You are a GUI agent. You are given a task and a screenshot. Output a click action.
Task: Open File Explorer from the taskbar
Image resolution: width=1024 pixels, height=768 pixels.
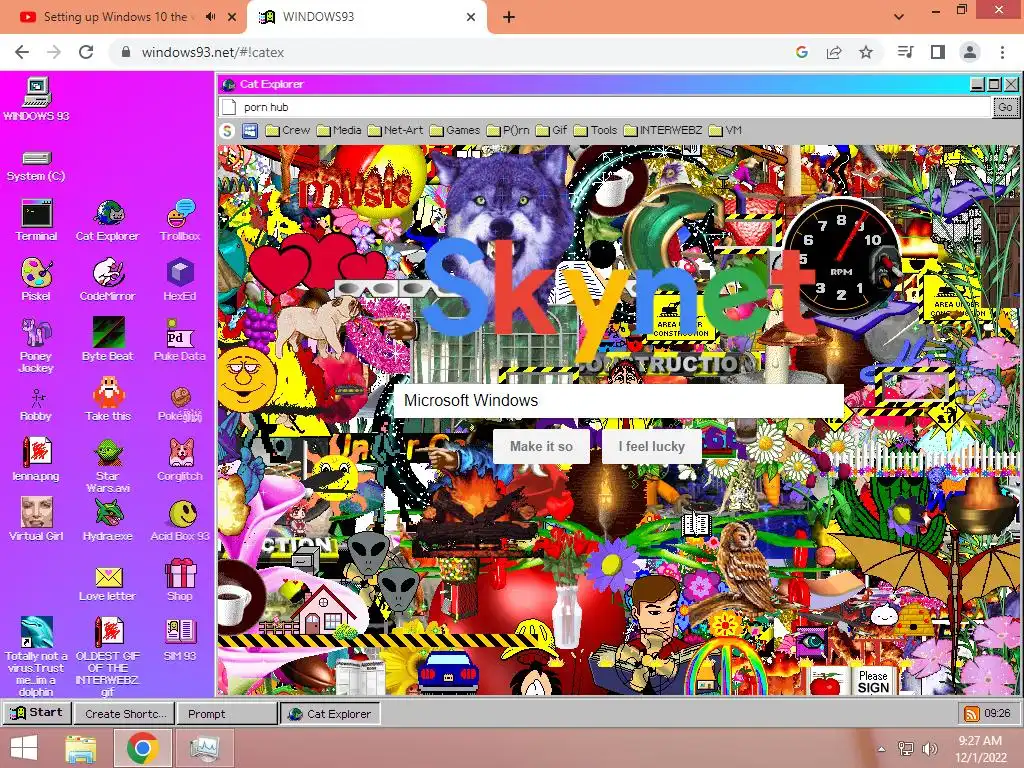pyautogui.click(x=80, y=748)
